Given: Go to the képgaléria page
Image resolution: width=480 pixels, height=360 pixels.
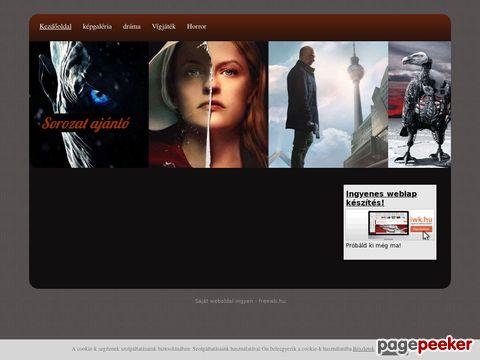Looking at the screenshot, I should tap(97, 27).
